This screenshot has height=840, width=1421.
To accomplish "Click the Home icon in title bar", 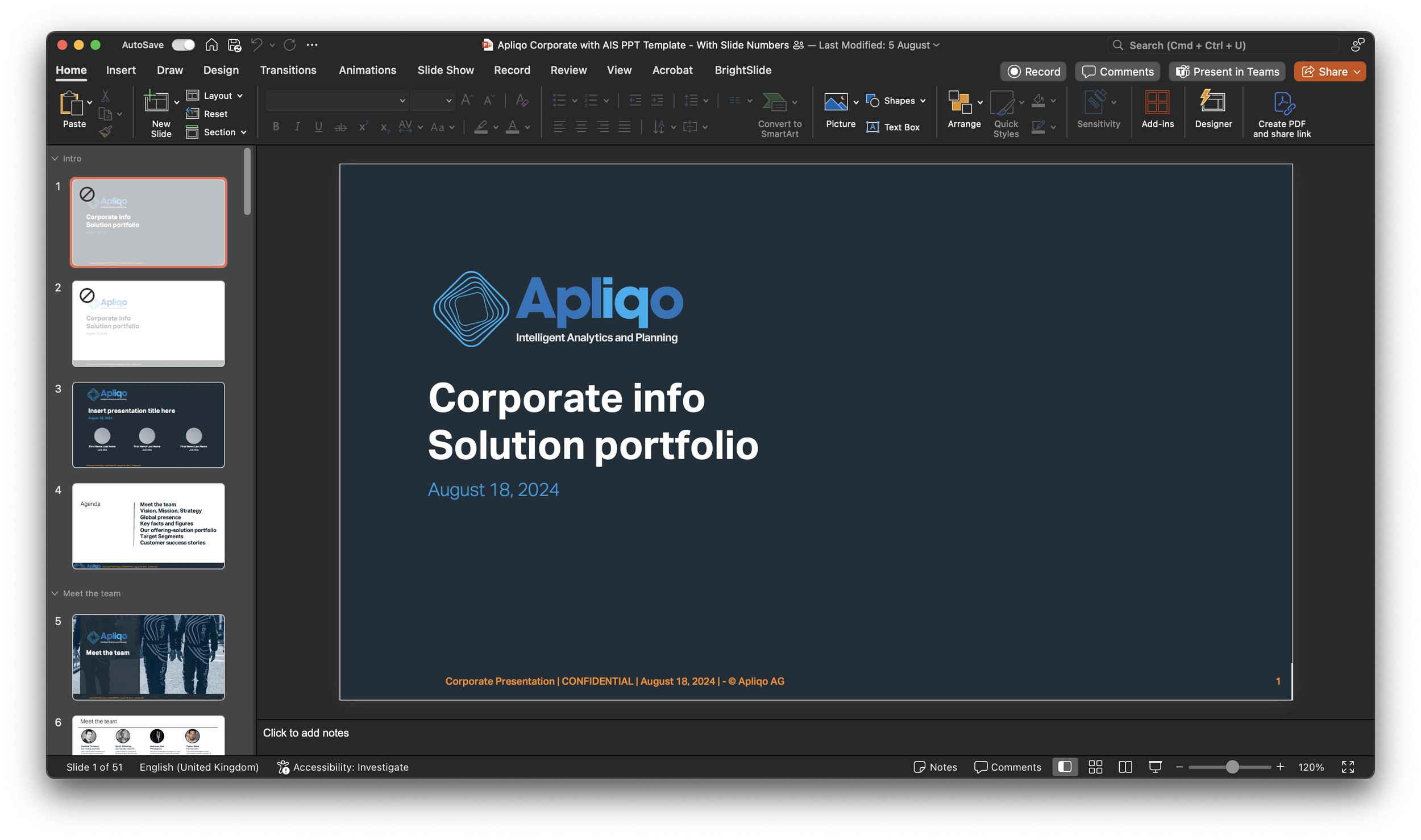I will [x=211, y=44].
